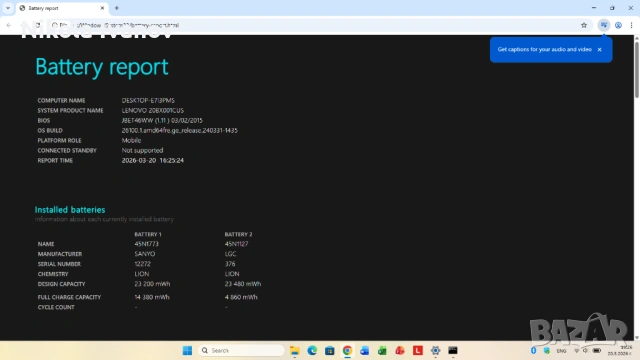Select battery name 45N1127
This screenshot has width=640, height=360.
point(236,244)
